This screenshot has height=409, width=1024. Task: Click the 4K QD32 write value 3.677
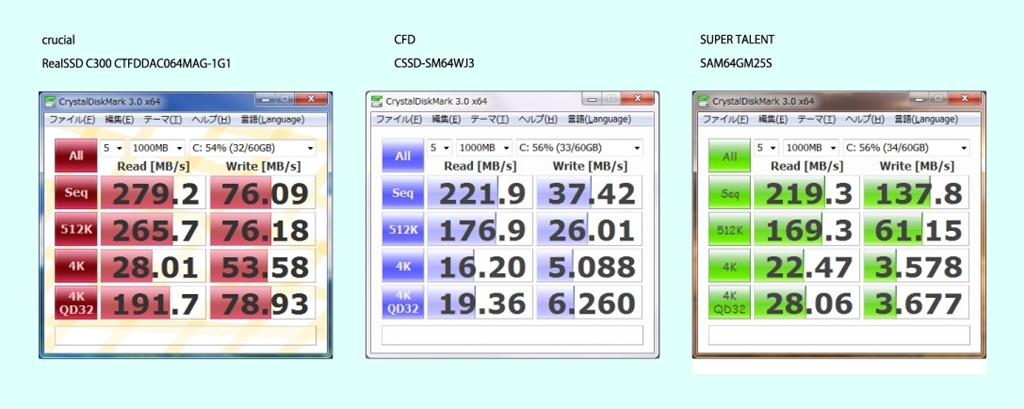(x=916, y=303)
